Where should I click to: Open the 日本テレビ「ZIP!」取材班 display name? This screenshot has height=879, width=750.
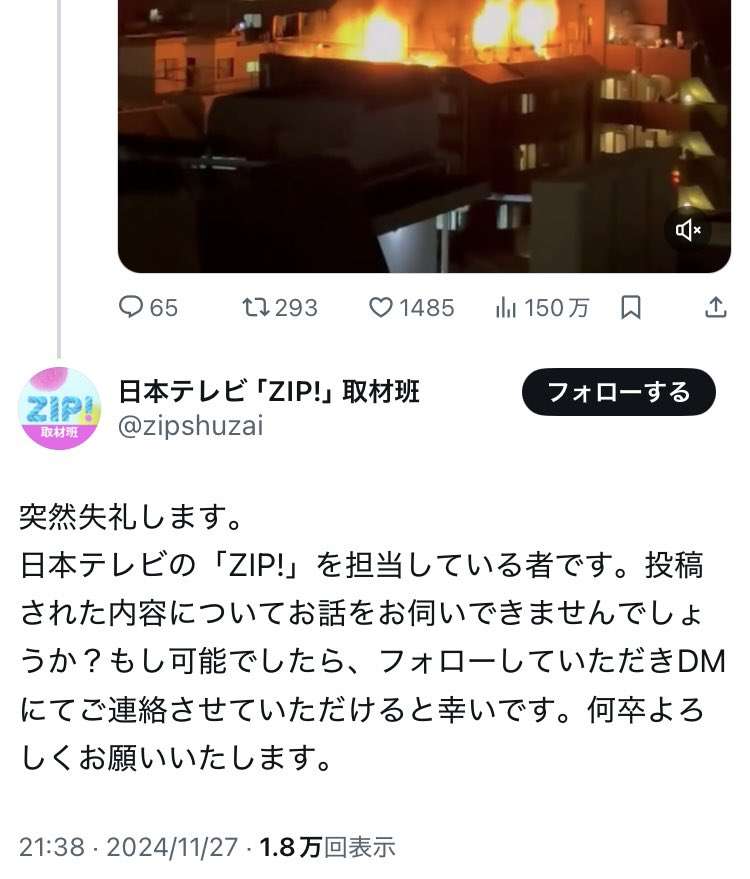[x=269, y=391]
